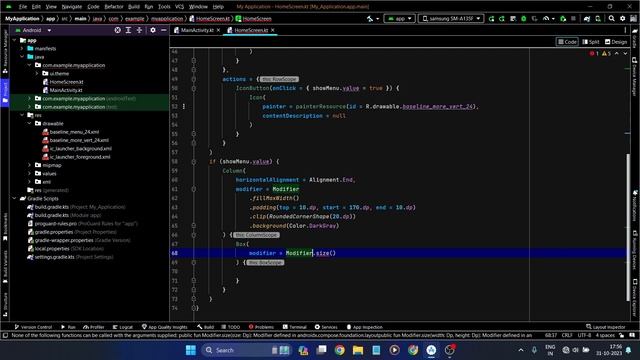Image resolution: width=640 pixels, height=360 pixels.
Task: Switch editor to Code view
Action: coord(567,42)
